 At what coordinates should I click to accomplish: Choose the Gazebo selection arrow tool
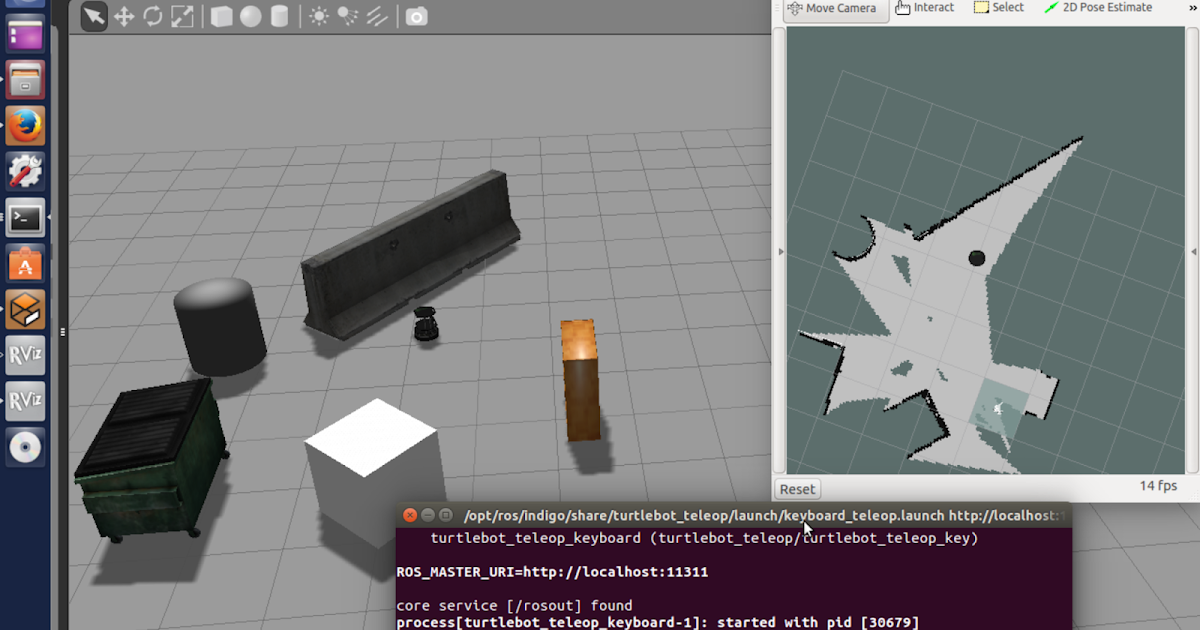pos(95,16)
